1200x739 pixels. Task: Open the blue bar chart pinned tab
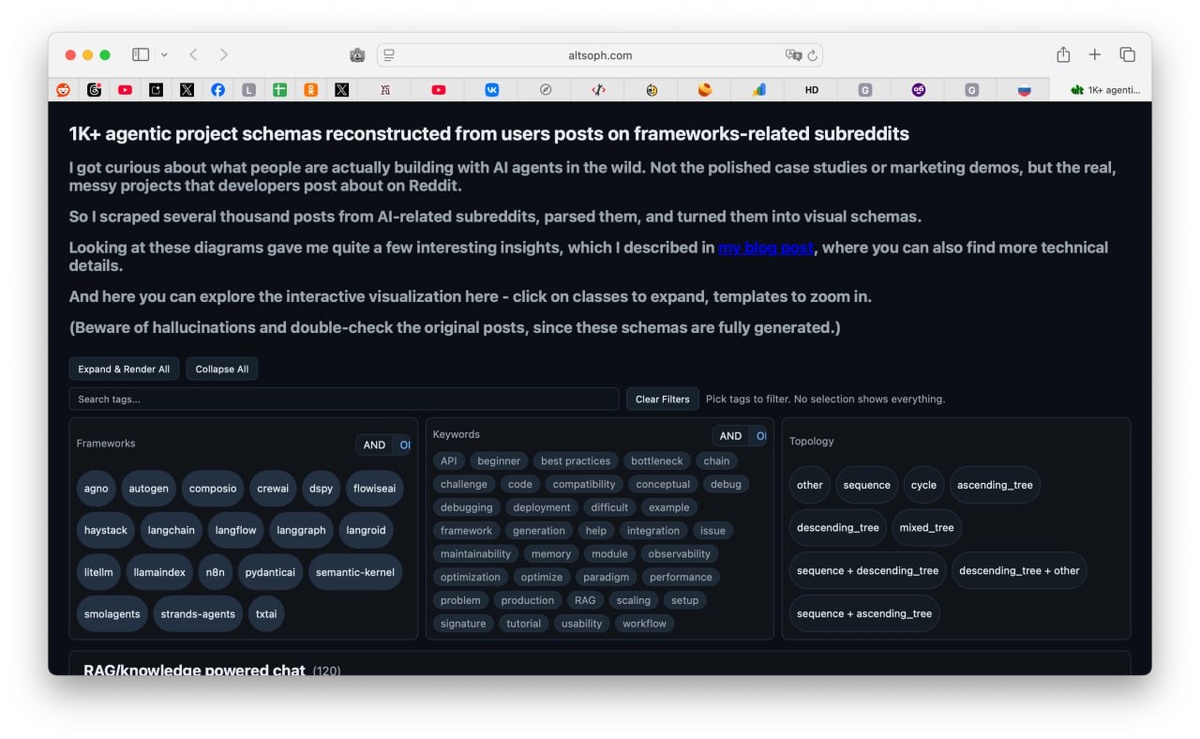tap(759, 90)
